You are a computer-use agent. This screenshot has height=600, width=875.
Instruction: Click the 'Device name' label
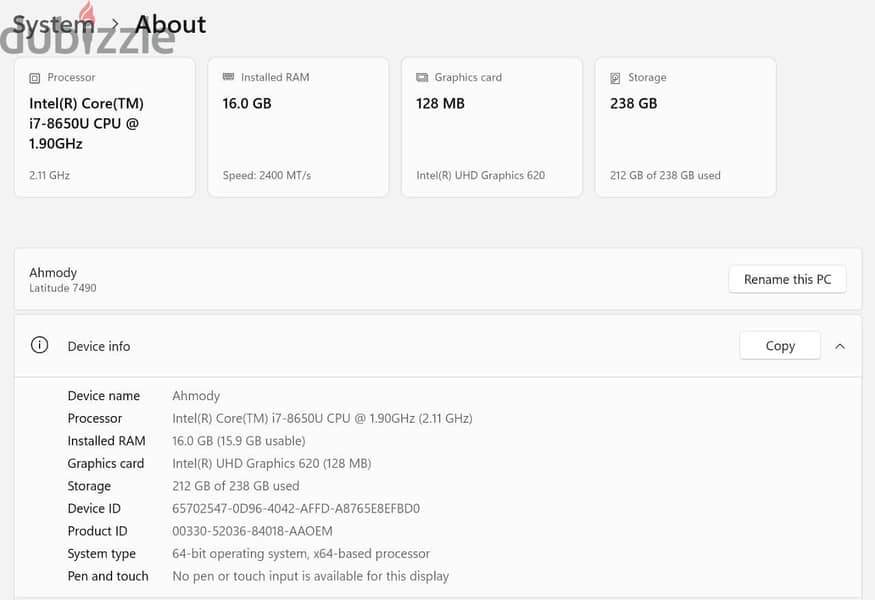tap(103, 396)
